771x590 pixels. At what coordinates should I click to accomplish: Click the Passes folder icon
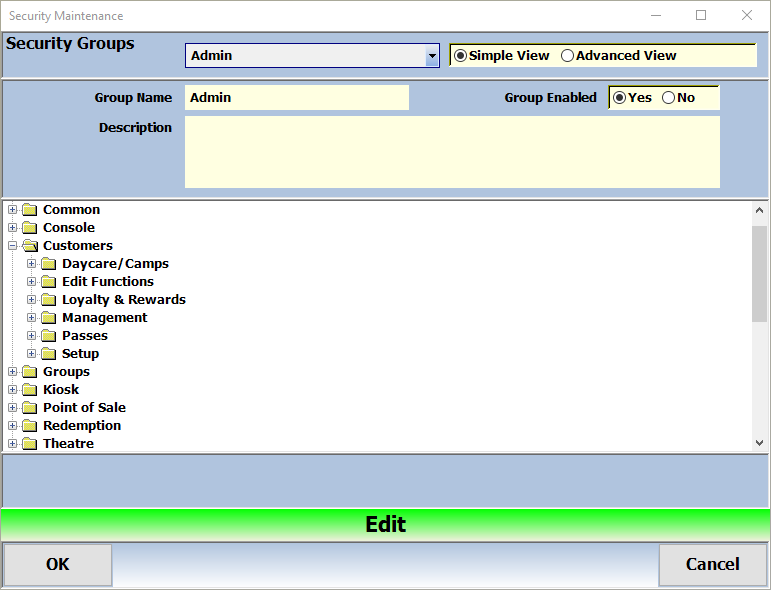pyautogui.click(x=48, y=336)
